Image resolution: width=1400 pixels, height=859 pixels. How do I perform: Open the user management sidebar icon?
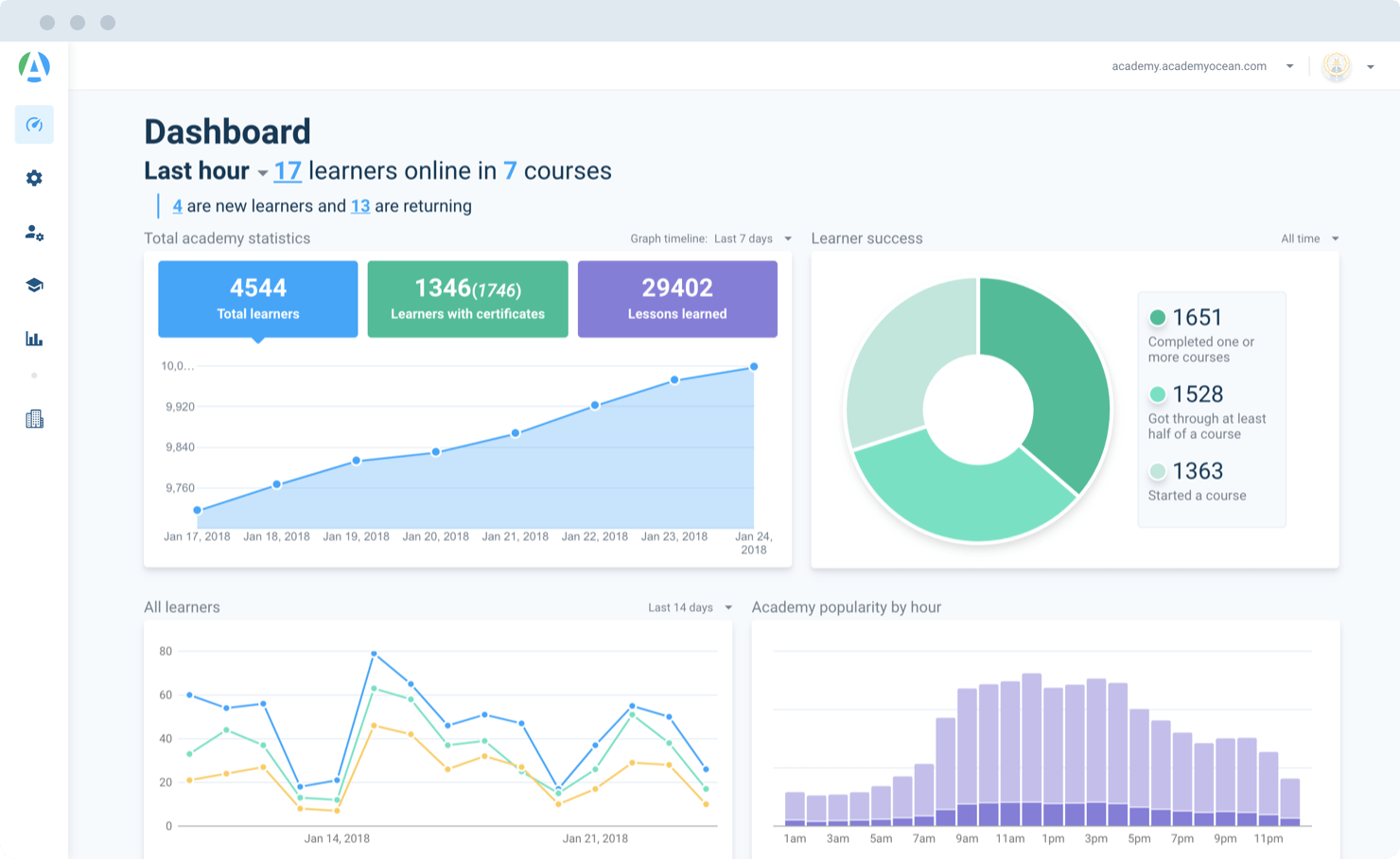[34, 233]
